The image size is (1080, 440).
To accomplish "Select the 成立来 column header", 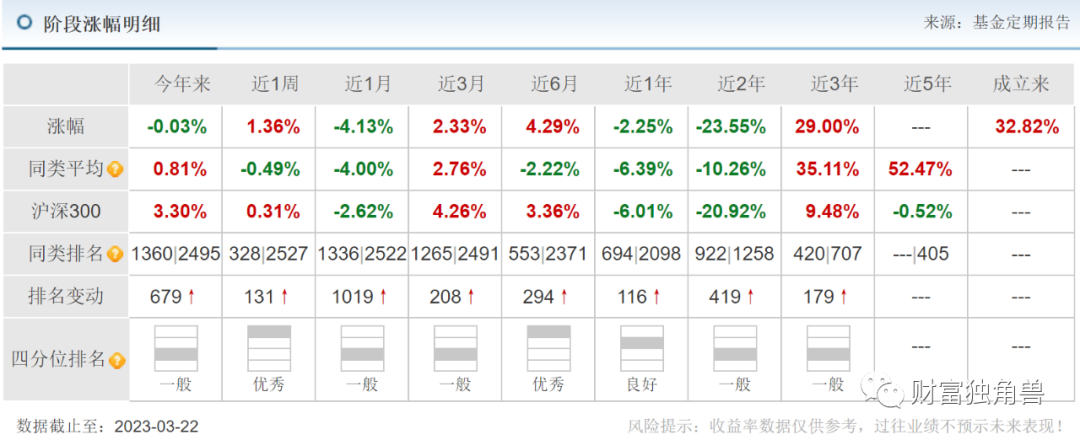I will [x=1020, y=85].
